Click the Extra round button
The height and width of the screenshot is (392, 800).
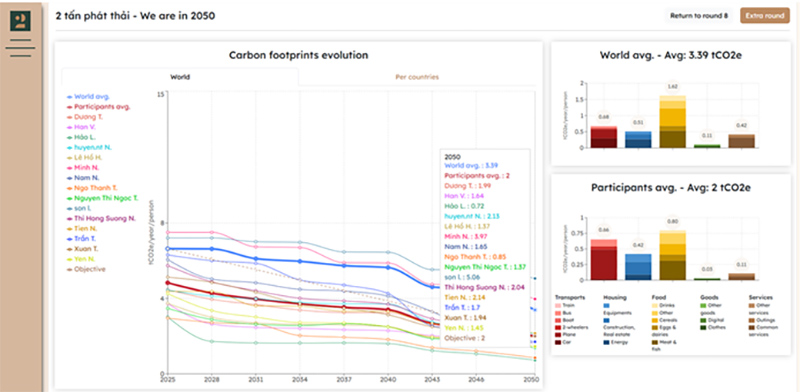764,16
